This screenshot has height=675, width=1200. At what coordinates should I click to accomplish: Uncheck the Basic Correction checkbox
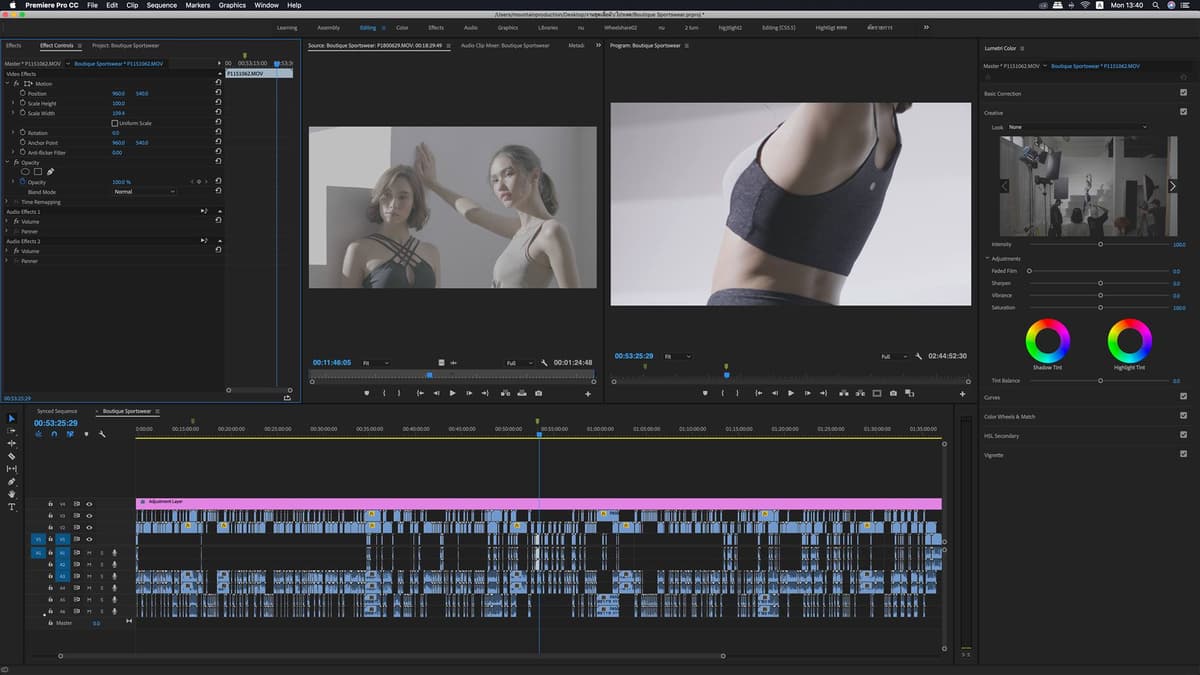click(x=1183, y=93)
